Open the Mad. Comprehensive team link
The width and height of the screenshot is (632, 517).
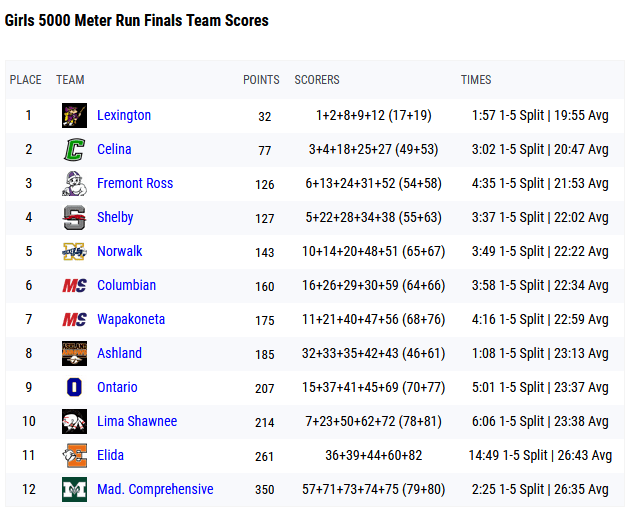pos(155,489)
